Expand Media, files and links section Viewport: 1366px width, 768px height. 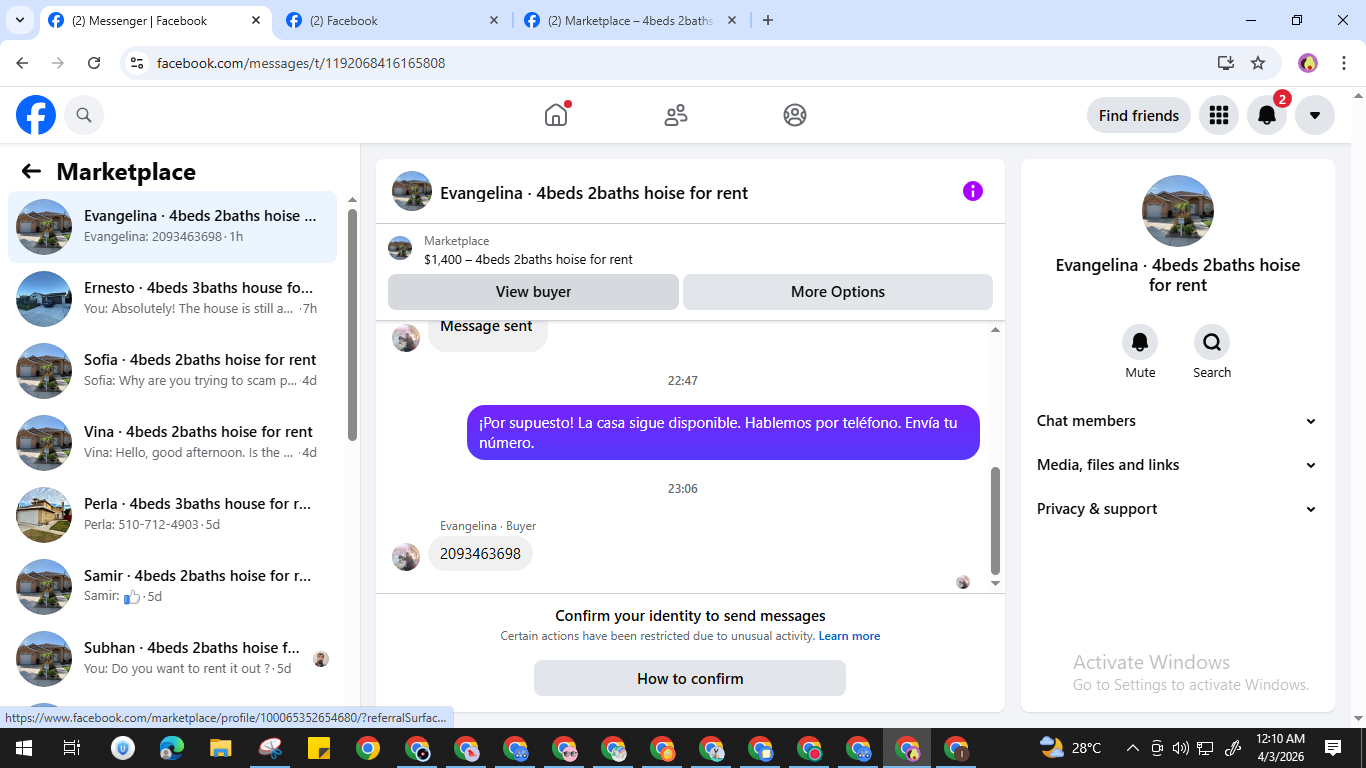pos(1177,465)
